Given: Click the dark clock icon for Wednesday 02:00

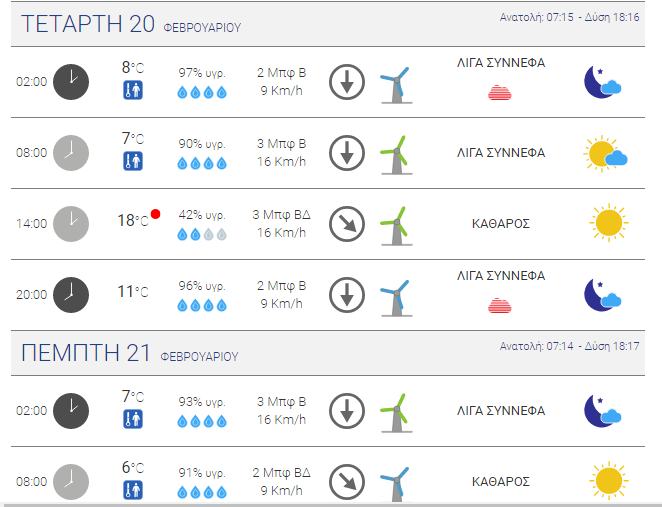Looking at the screenshot, I should click(x=71, y=82).
